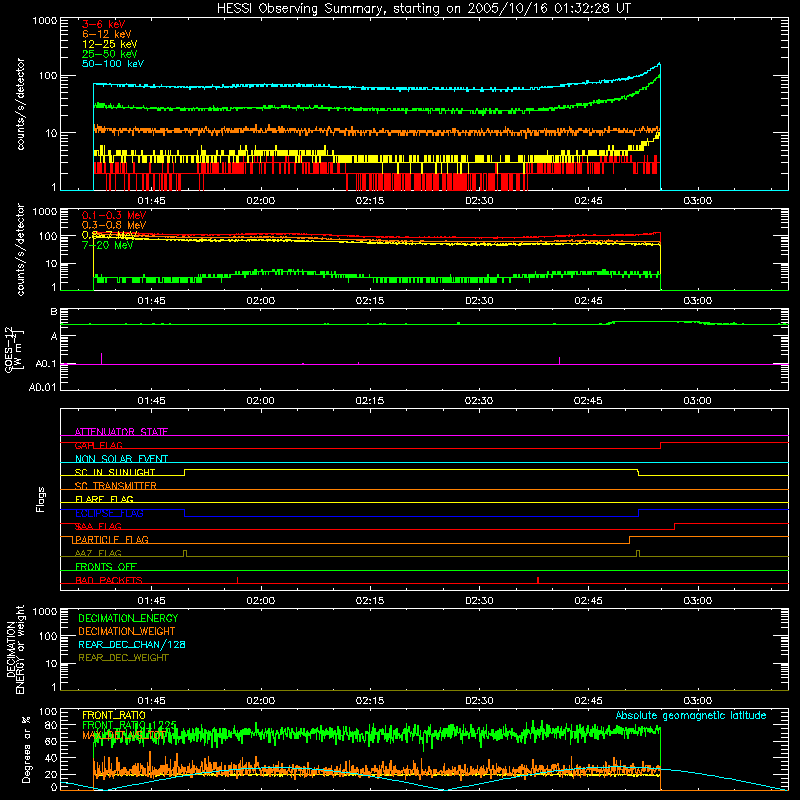This screenshot has width=800, height=800.
Task: Select the FRONTS_OFF flag label
Action: coord(106,566)
